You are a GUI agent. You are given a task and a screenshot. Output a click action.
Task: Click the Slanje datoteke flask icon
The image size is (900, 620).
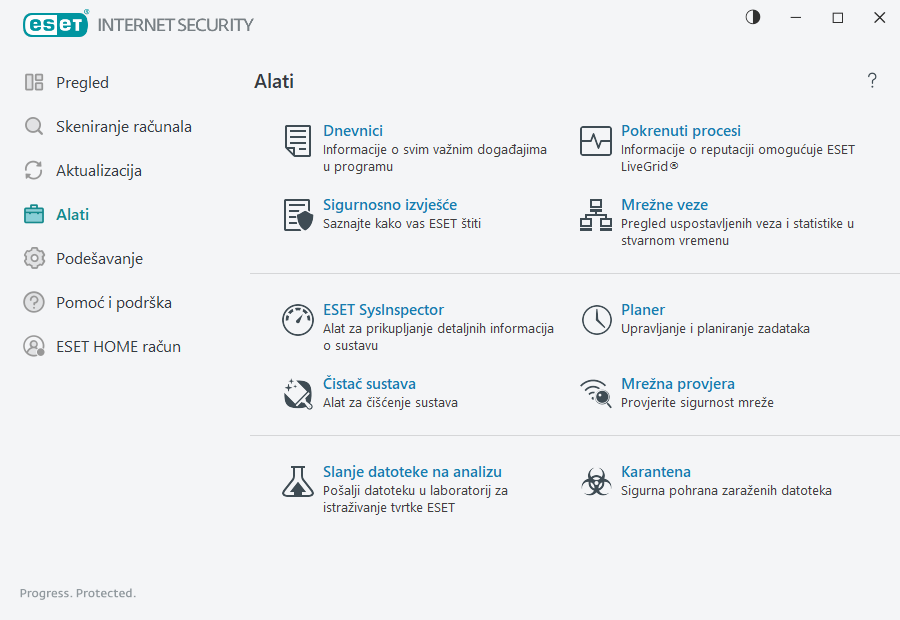(x=297, y=482)
